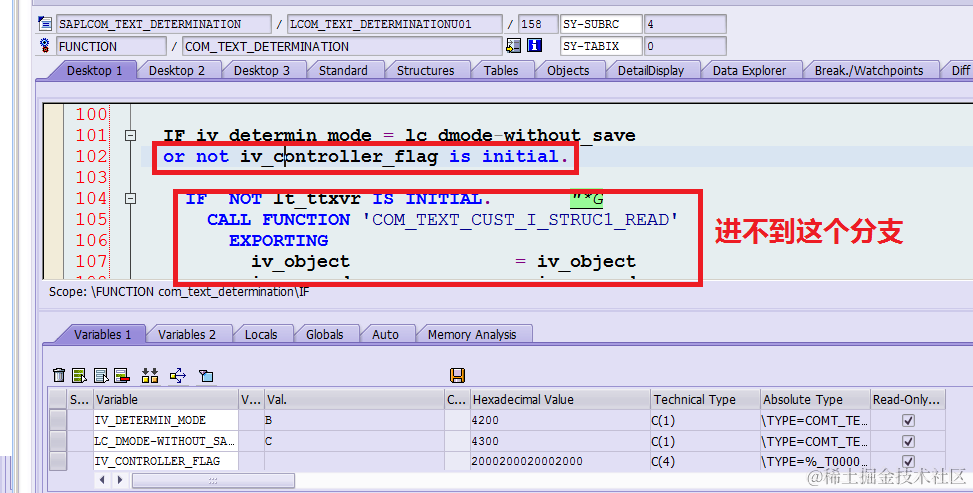Toggle Read-Only checkbox for IV_DETERMIN_MODE
This screenshot has width=973, height=493.
(x=908, y=420)
